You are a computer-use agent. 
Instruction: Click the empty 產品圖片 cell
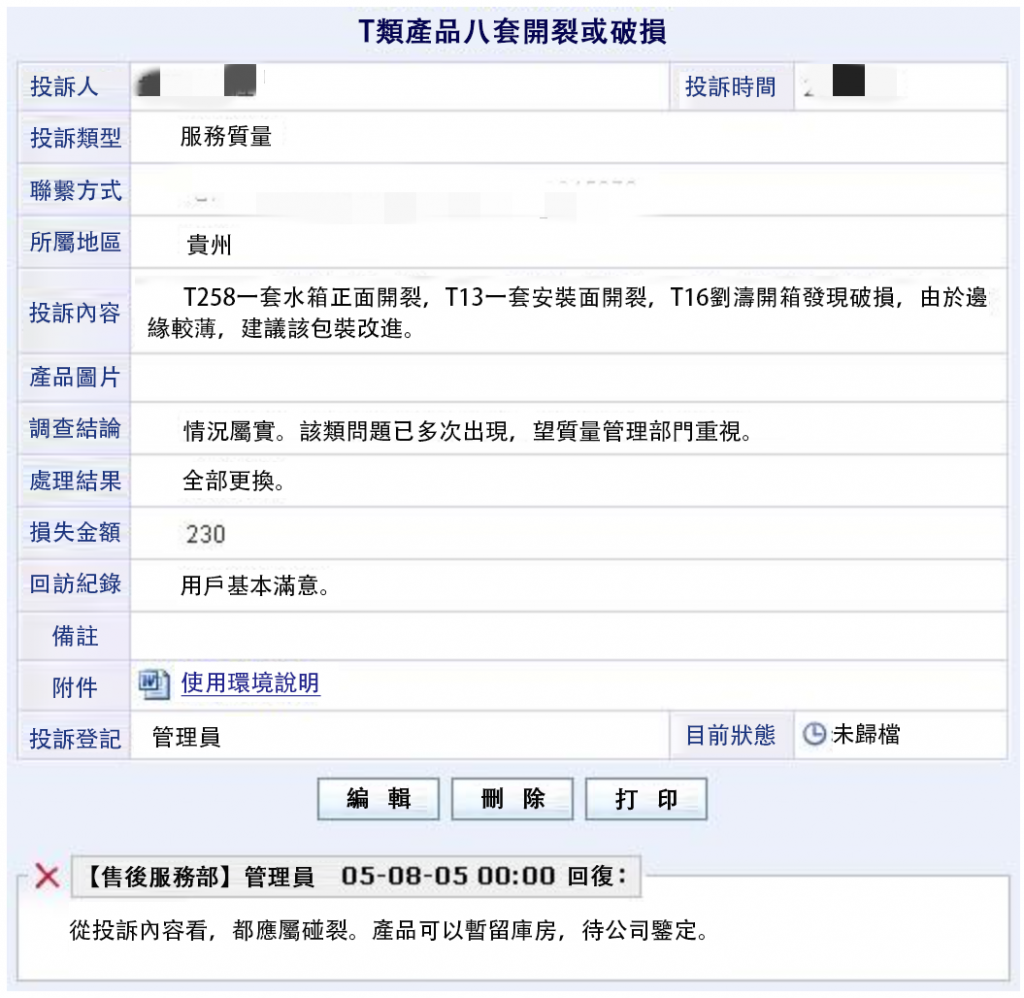point(567,377)
